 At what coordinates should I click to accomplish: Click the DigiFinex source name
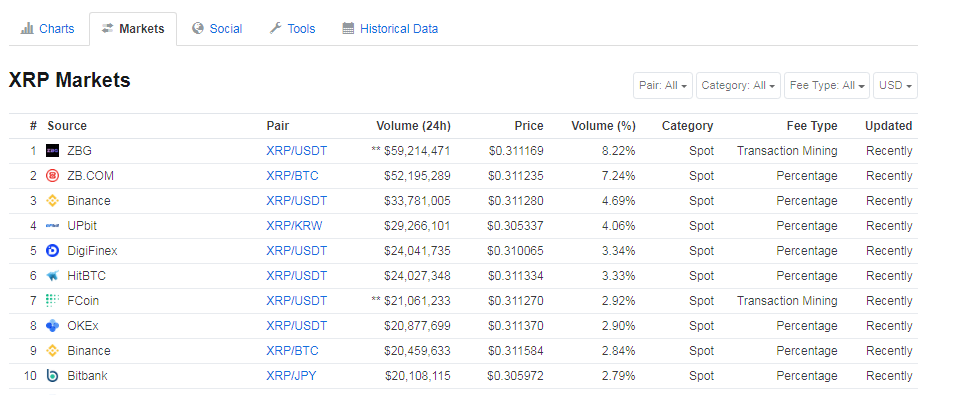[x=92, y=251]
